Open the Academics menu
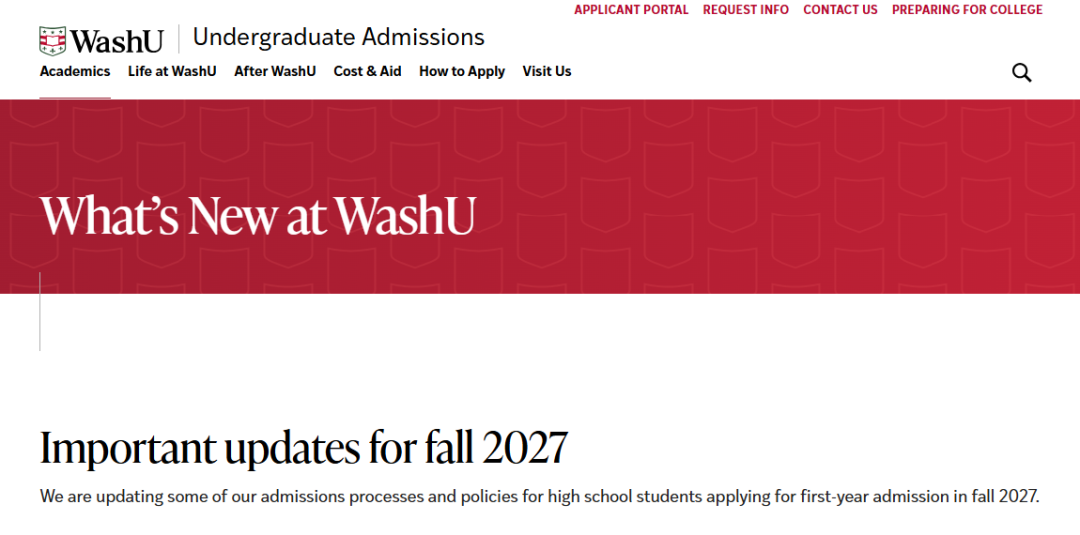Screen dimensions: 1080x535 [x=75, y=71]
